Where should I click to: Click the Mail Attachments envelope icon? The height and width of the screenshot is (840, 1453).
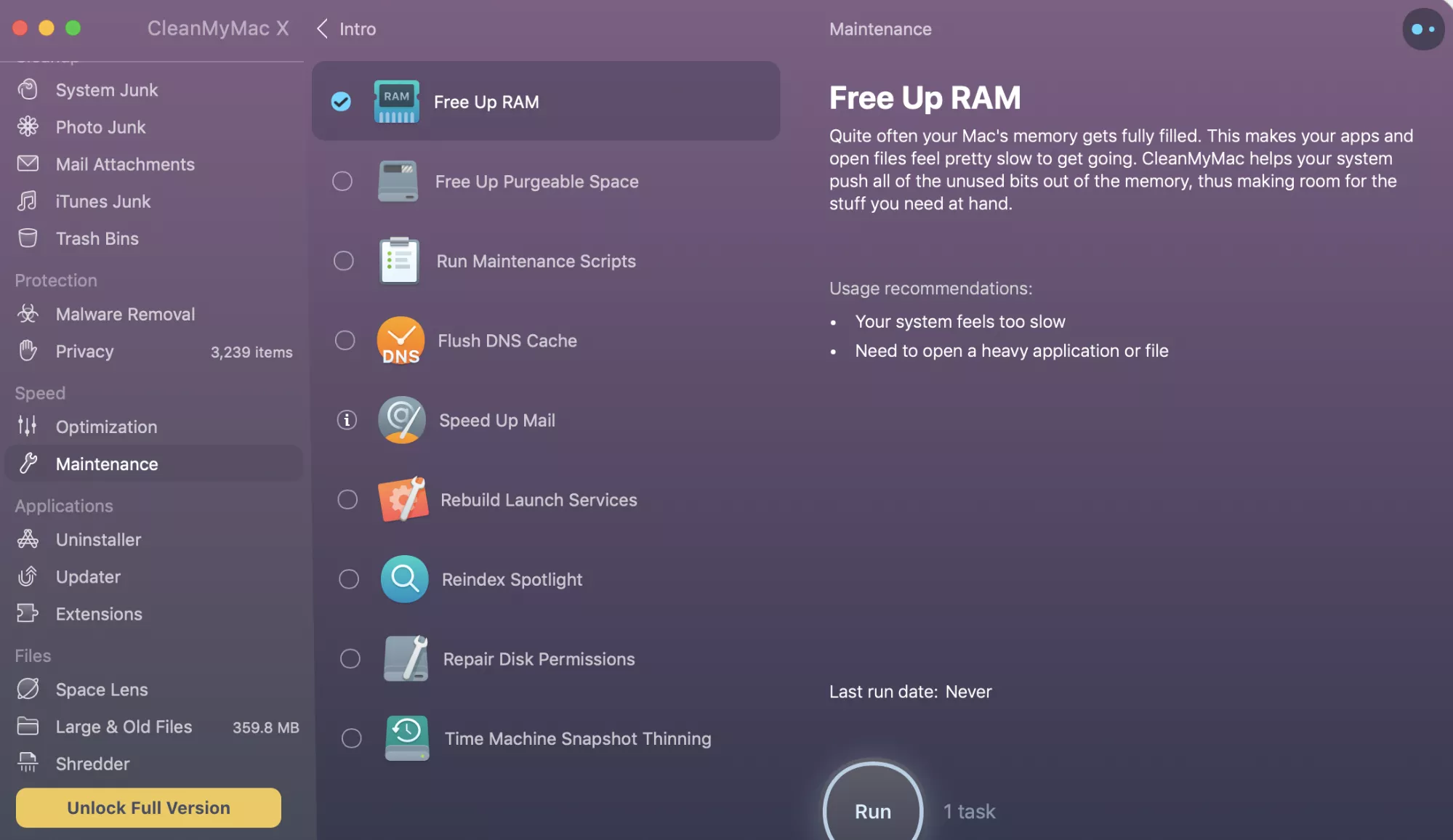[28, 163]
